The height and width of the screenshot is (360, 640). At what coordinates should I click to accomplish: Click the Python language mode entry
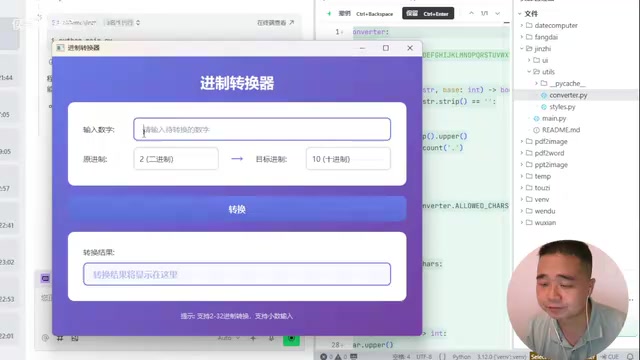[462, 357]
